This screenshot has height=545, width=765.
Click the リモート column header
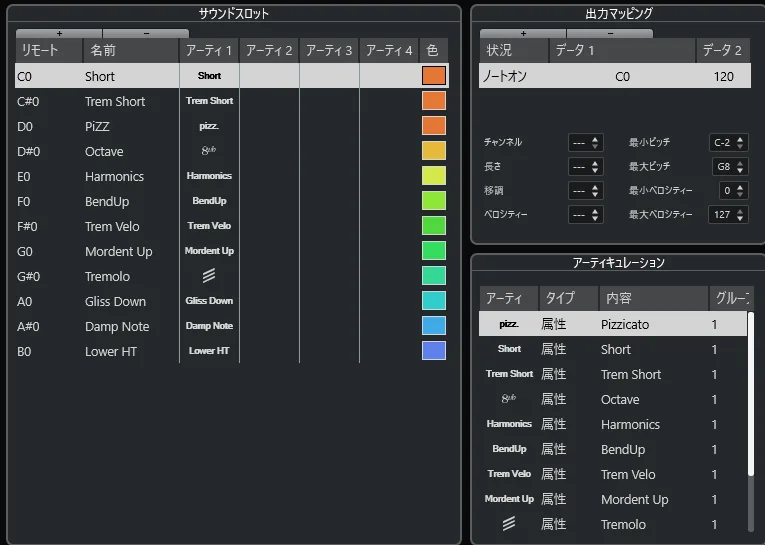(49, 50)
